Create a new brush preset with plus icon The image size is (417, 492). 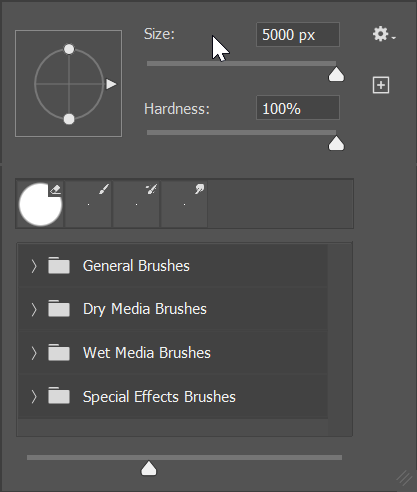pos(381,85)
